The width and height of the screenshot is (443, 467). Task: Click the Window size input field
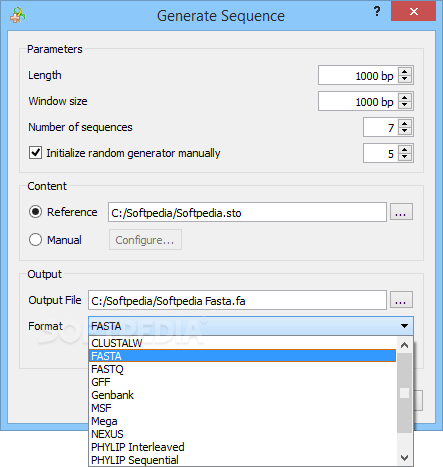tap(358, 101)
